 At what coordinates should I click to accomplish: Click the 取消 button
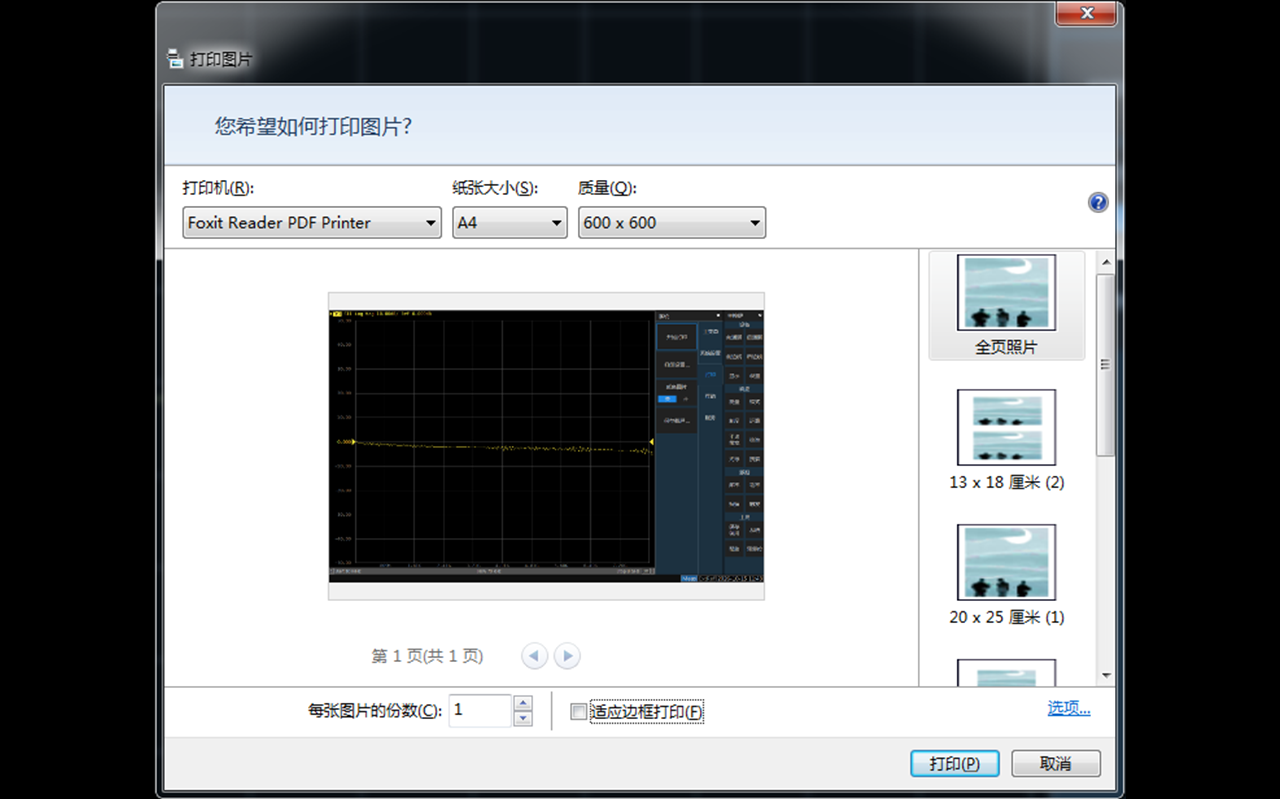coord(1056,763)
